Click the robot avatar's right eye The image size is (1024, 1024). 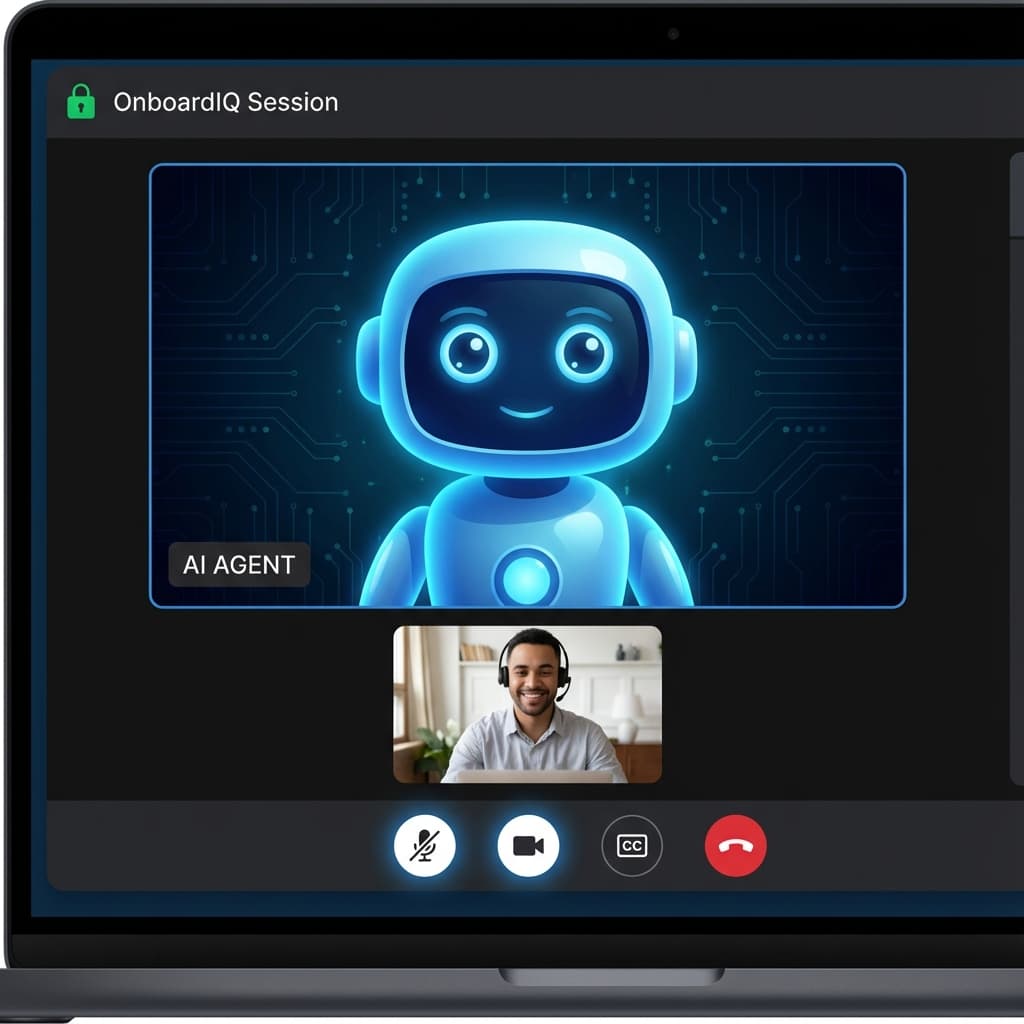[x=585, y=351]
